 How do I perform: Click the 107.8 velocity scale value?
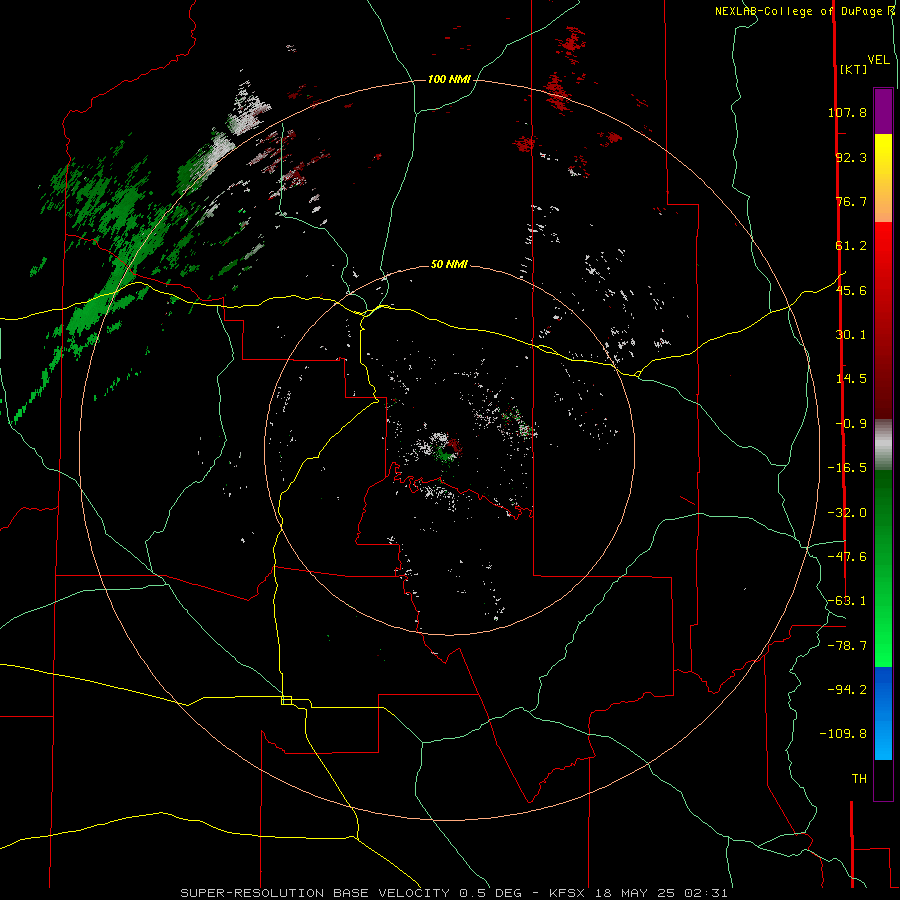click(847, 112)
